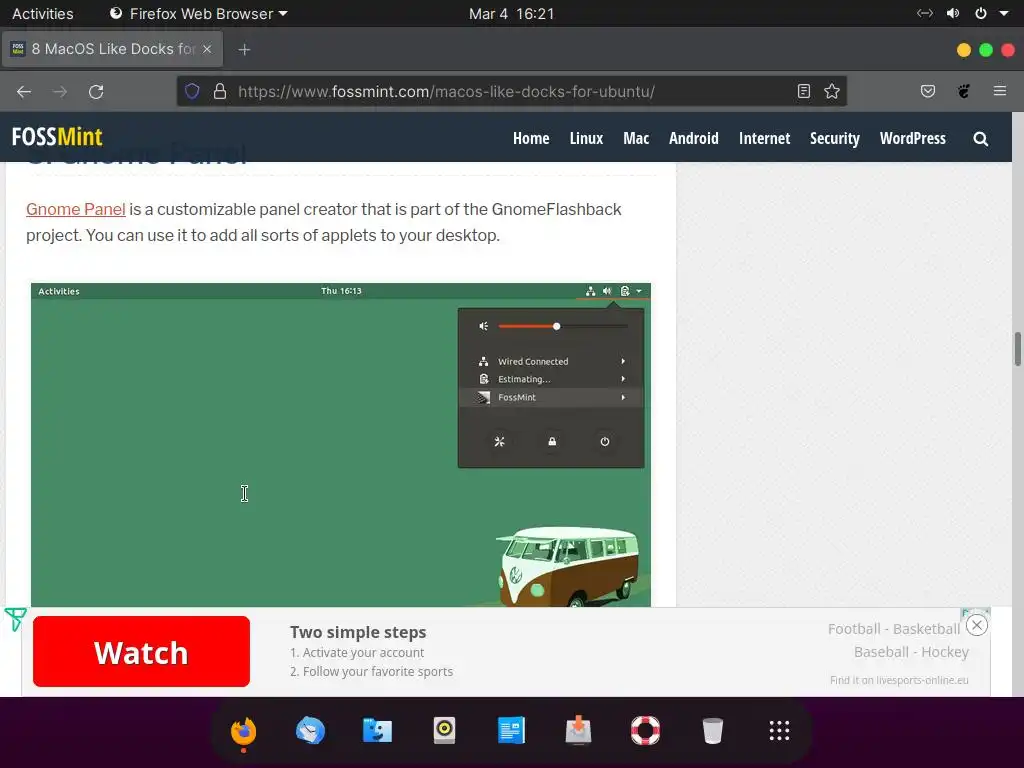Click the green Freestar logo on ad
The image size is (1024, 768).
coord(15,619)
